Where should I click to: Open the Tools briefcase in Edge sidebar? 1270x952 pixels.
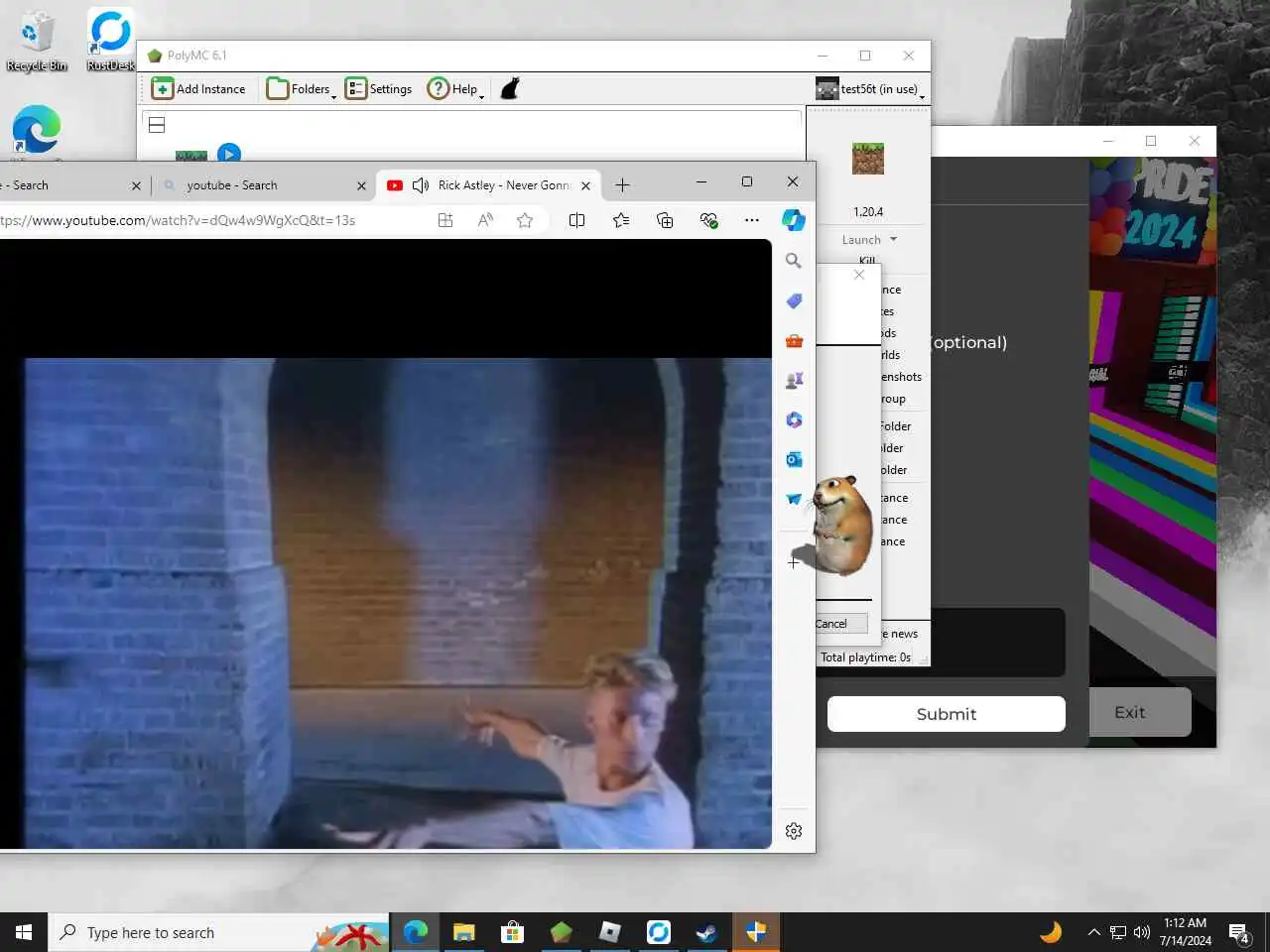coord(794,340)
